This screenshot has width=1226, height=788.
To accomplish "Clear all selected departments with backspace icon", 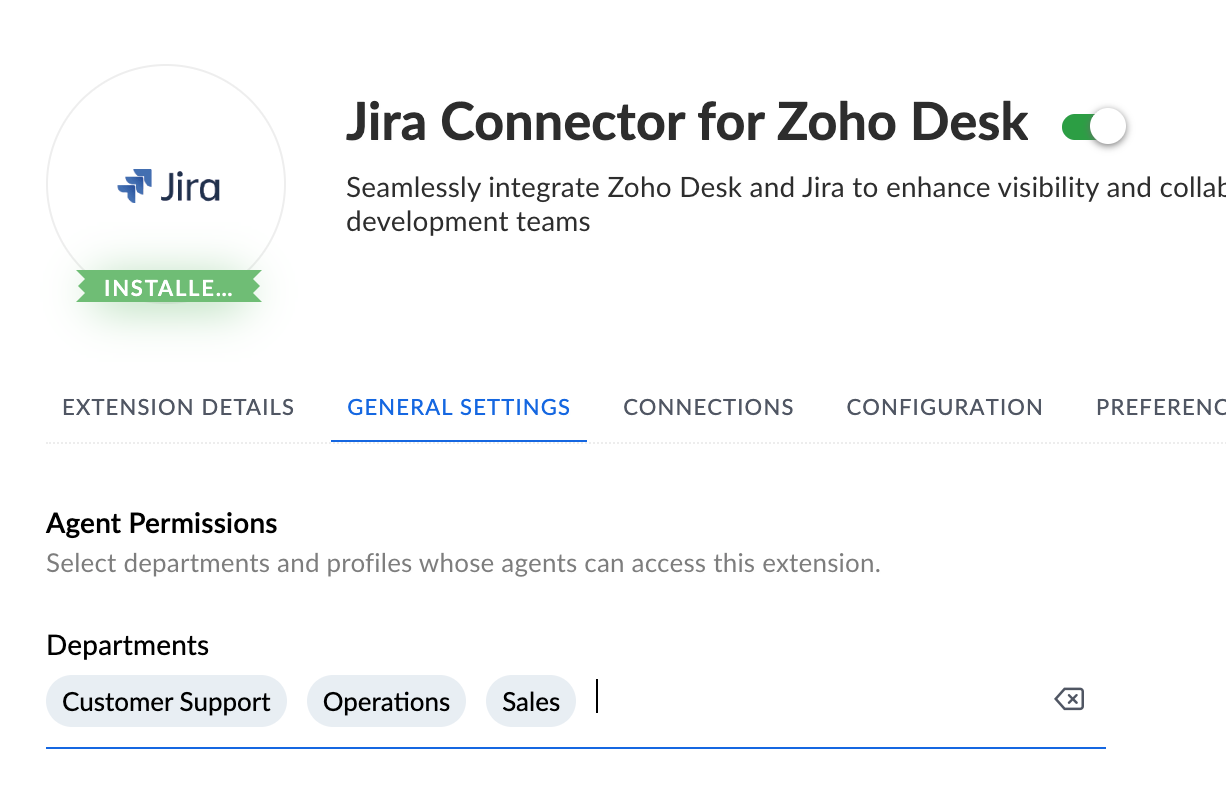I will (1069, 700).
